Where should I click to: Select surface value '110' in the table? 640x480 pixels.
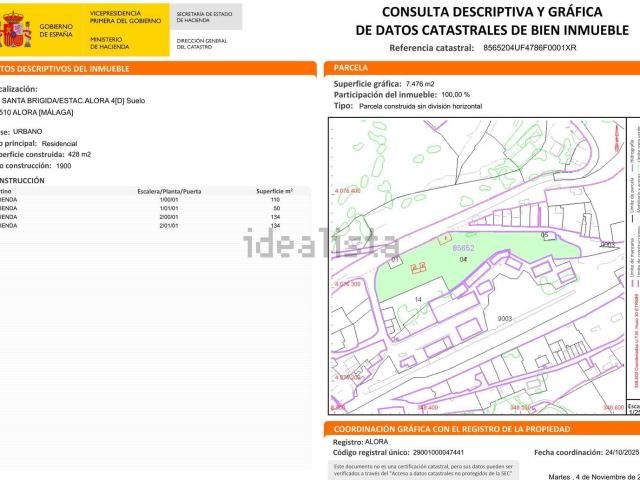tap(275, 200)
